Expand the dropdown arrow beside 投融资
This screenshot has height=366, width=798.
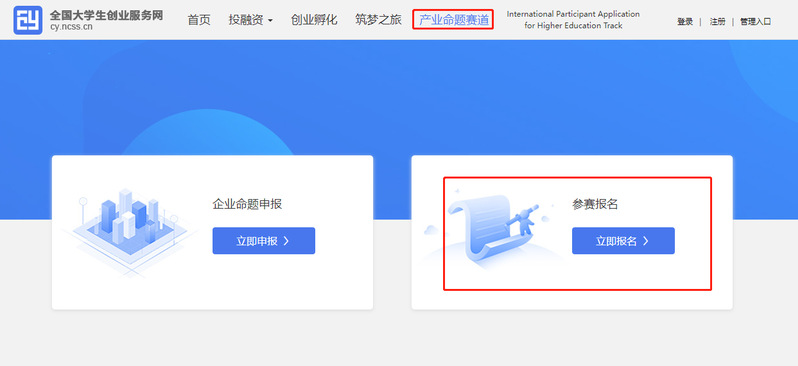[270, 21]
